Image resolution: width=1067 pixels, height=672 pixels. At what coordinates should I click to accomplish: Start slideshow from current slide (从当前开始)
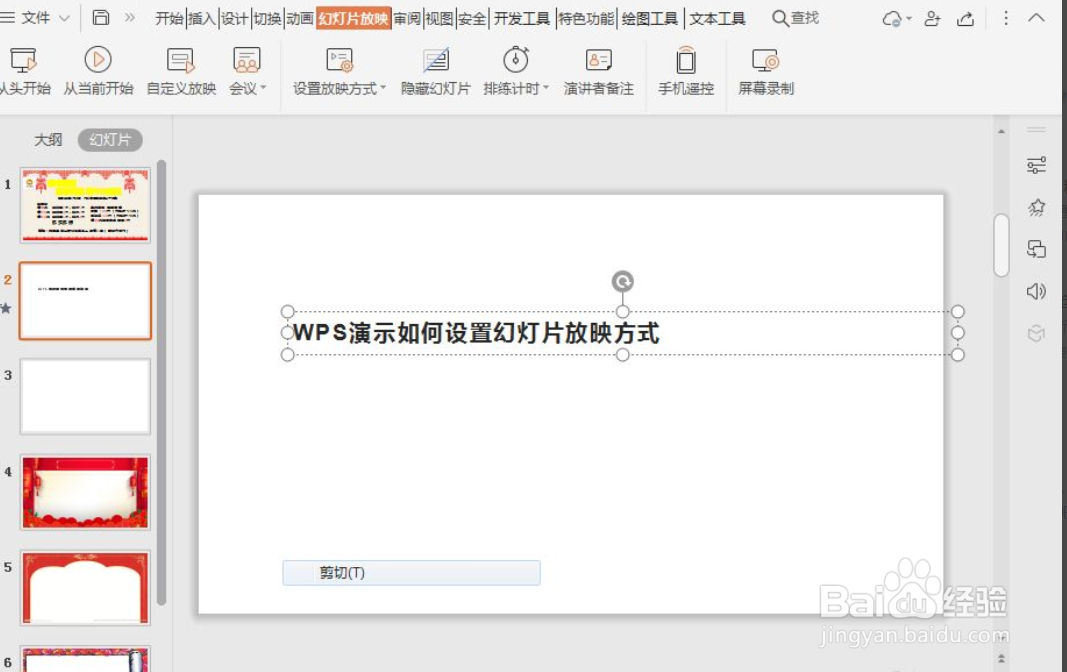98,71
